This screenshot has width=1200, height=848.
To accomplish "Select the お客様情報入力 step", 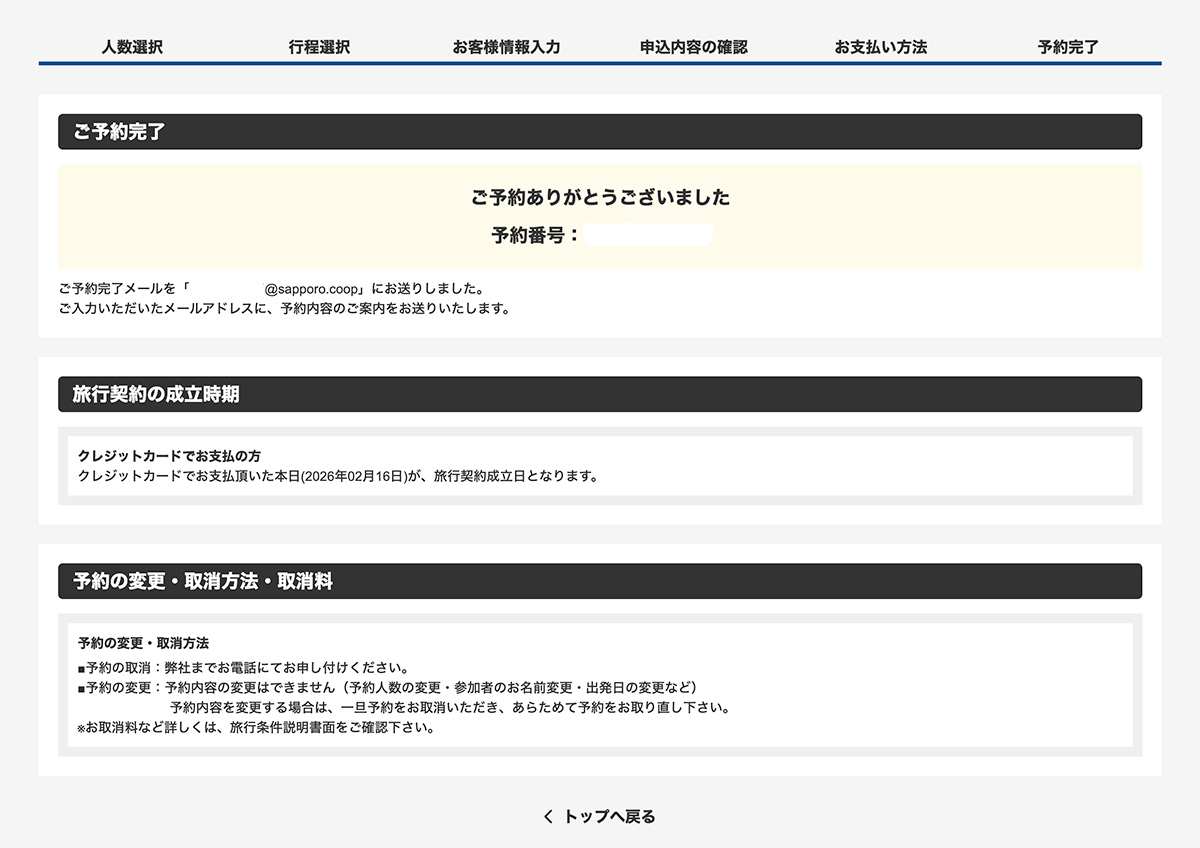I will click(x=506, y=46).
